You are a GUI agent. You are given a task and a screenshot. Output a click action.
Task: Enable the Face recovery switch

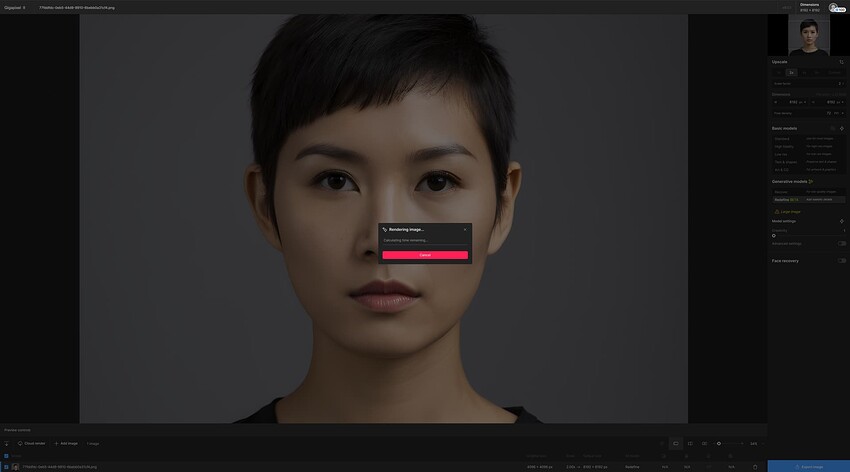842,261
